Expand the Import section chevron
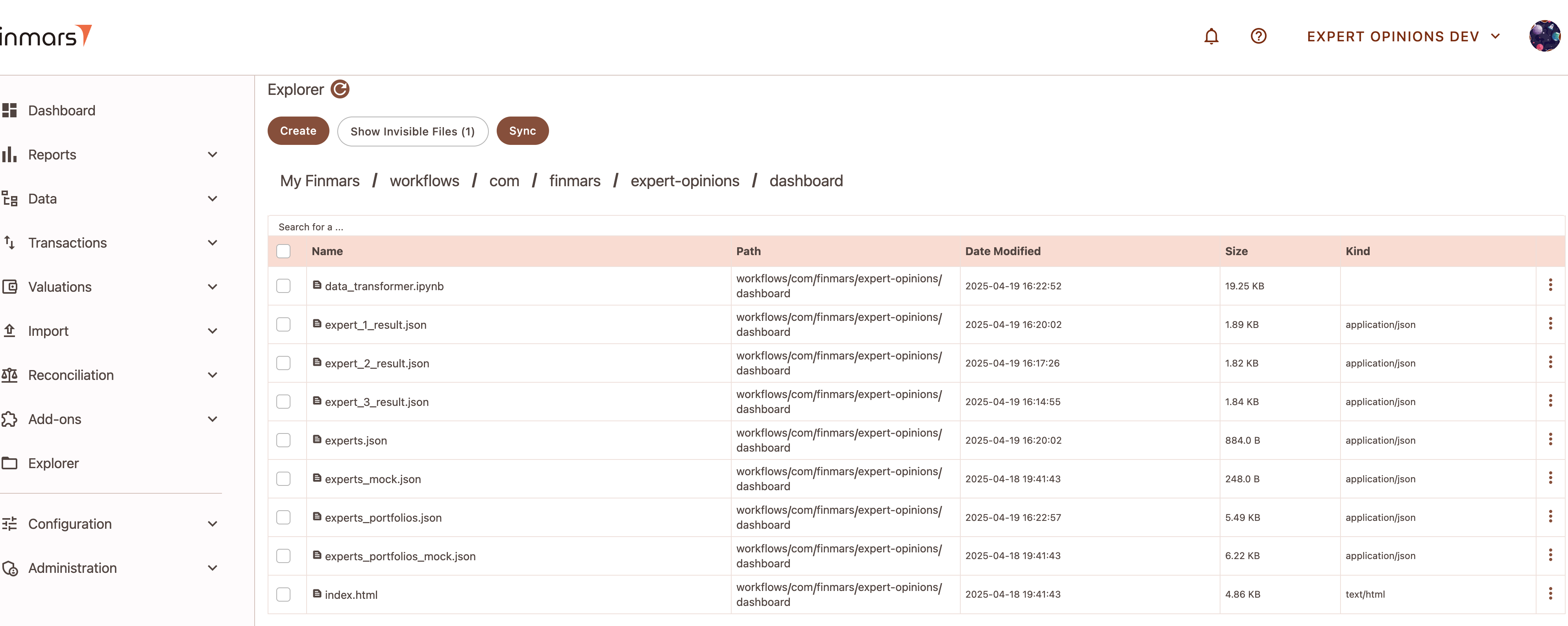1568x626 pixels. [213, 331]
